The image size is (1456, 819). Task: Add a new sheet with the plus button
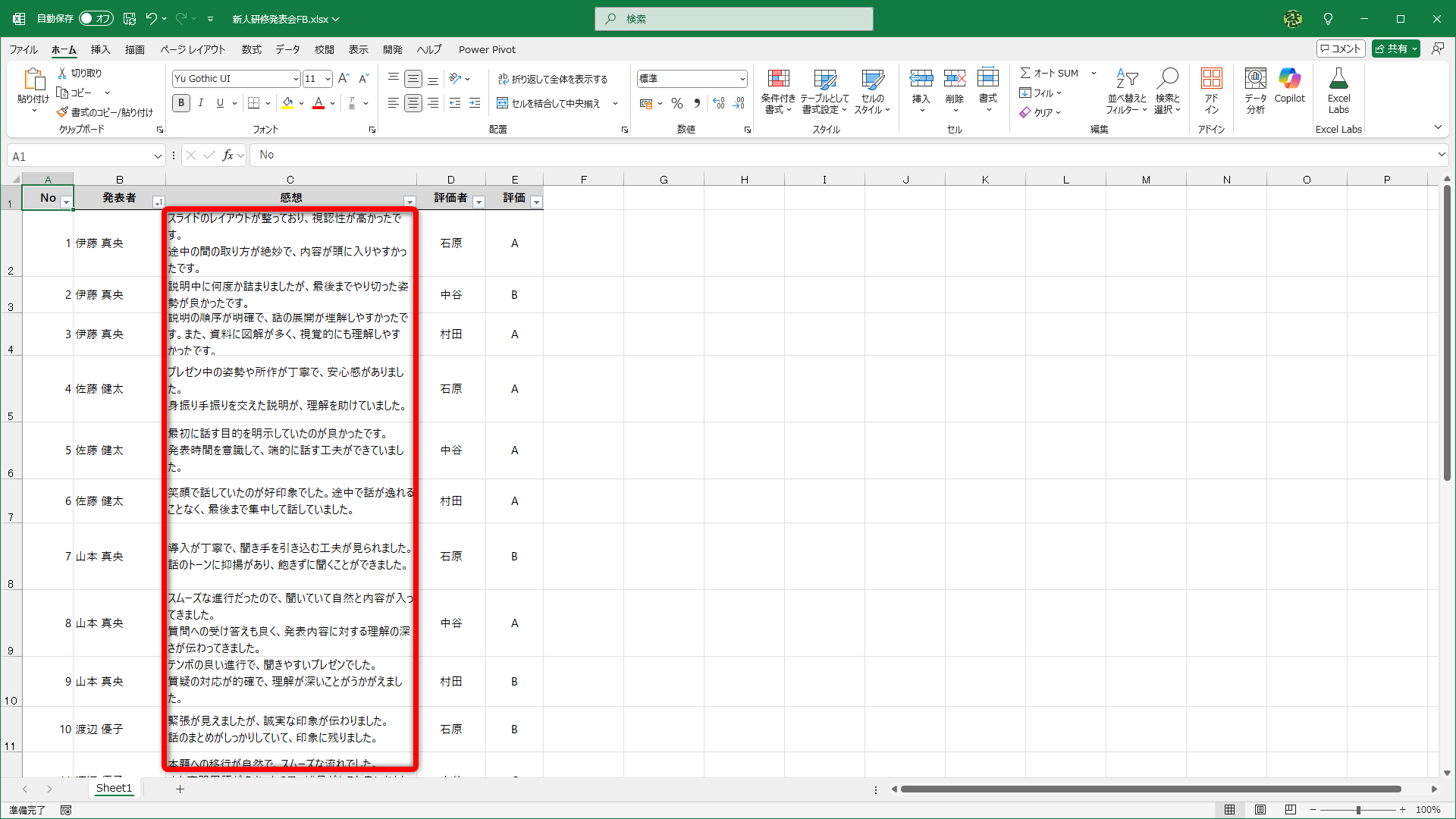click(180, 789)
